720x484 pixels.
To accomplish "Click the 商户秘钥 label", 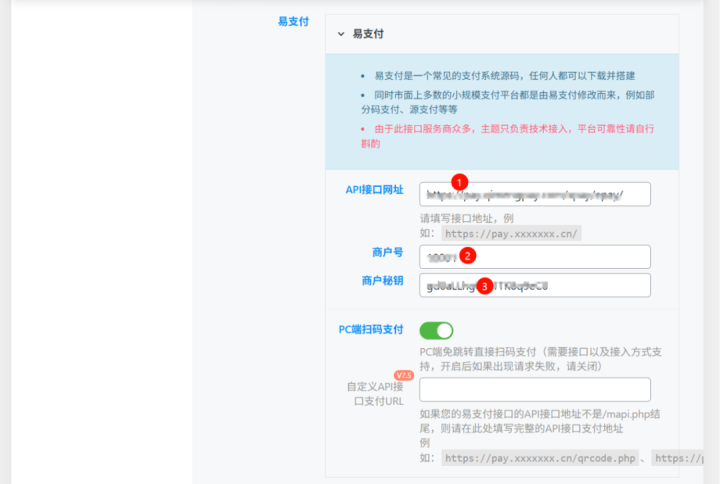I will [382, 281].
